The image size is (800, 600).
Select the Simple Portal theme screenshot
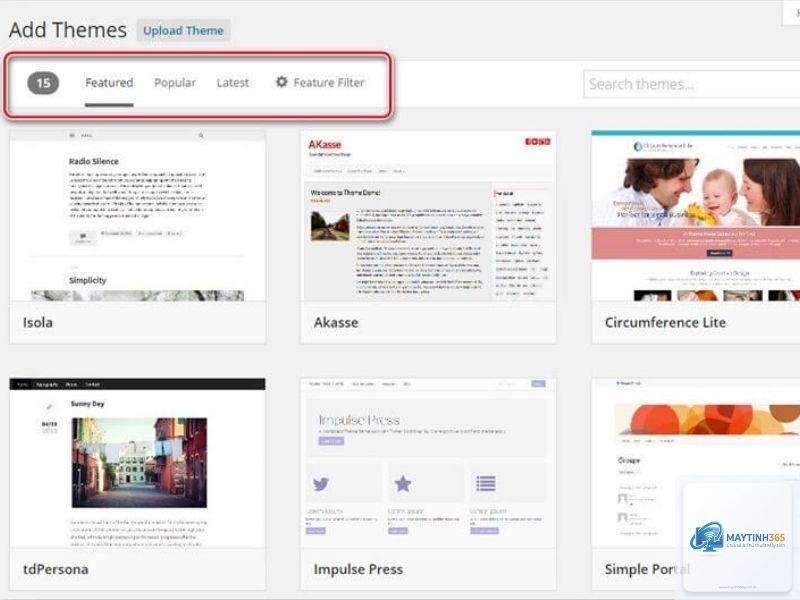point(695,463)
